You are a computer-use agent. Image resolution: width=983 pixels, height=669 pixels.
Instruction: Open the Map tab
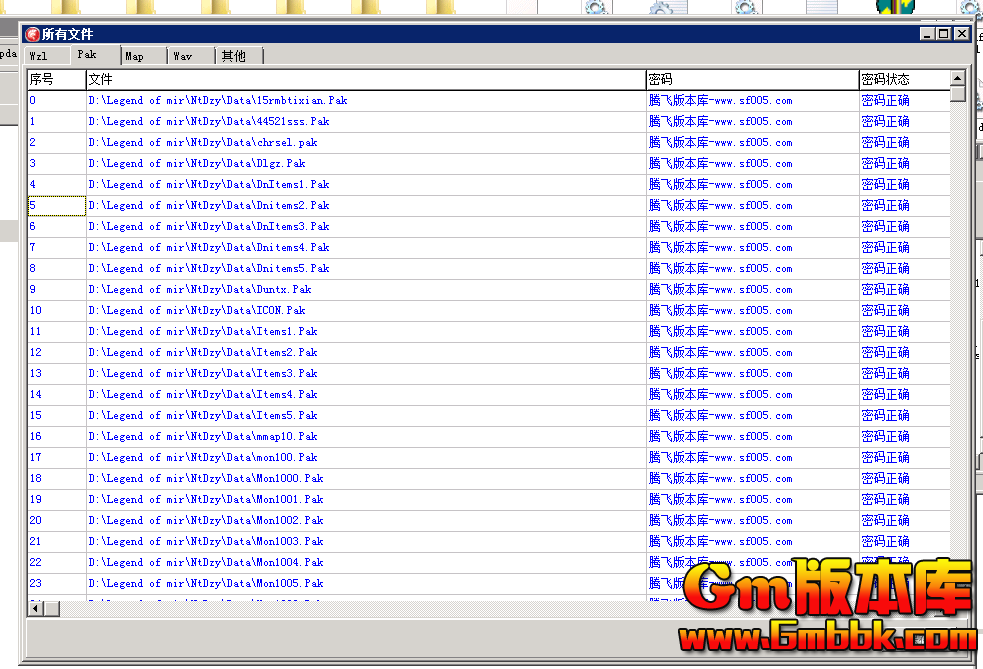[134, 56]
